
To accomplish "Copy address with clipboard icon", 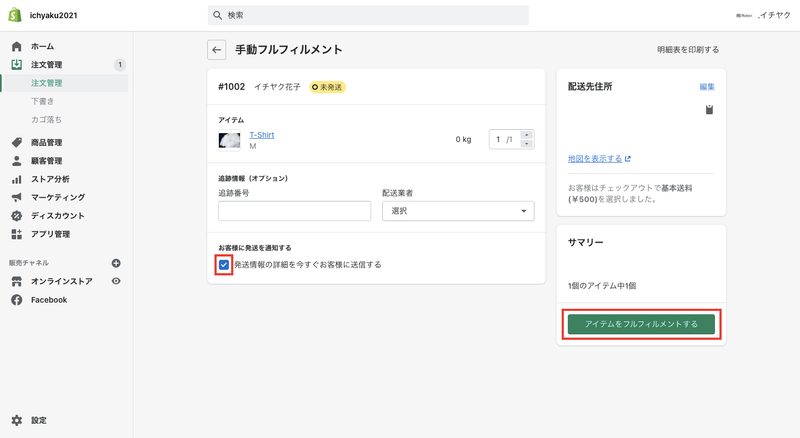I will (x=709, y=110).
